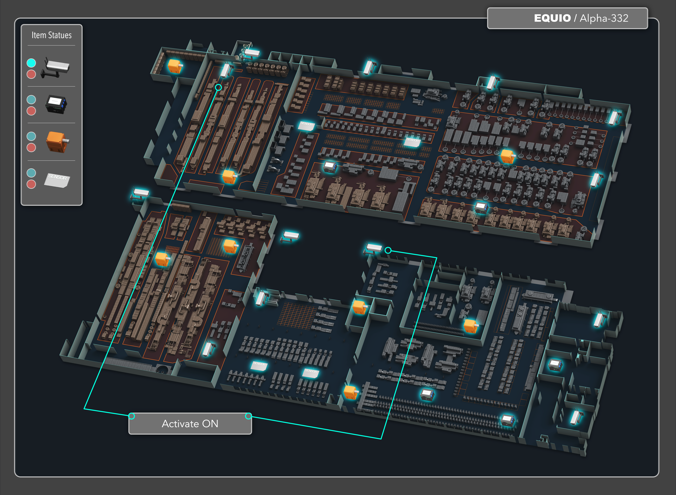Choose the teal status dot beside the light panel
This screenshot has width=676, height=495.
click(x=31, y=173)
